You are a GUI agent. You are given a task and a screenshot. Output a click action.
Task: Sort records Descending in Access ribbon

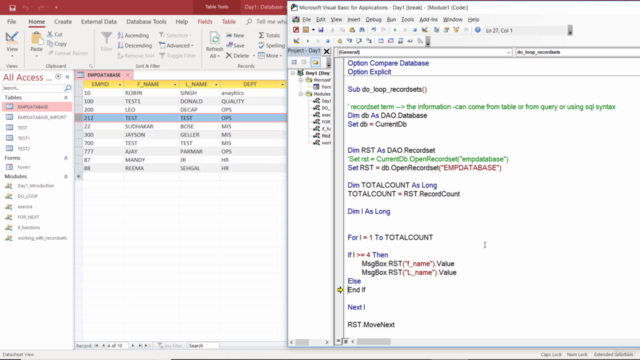[x=135, y=45]
